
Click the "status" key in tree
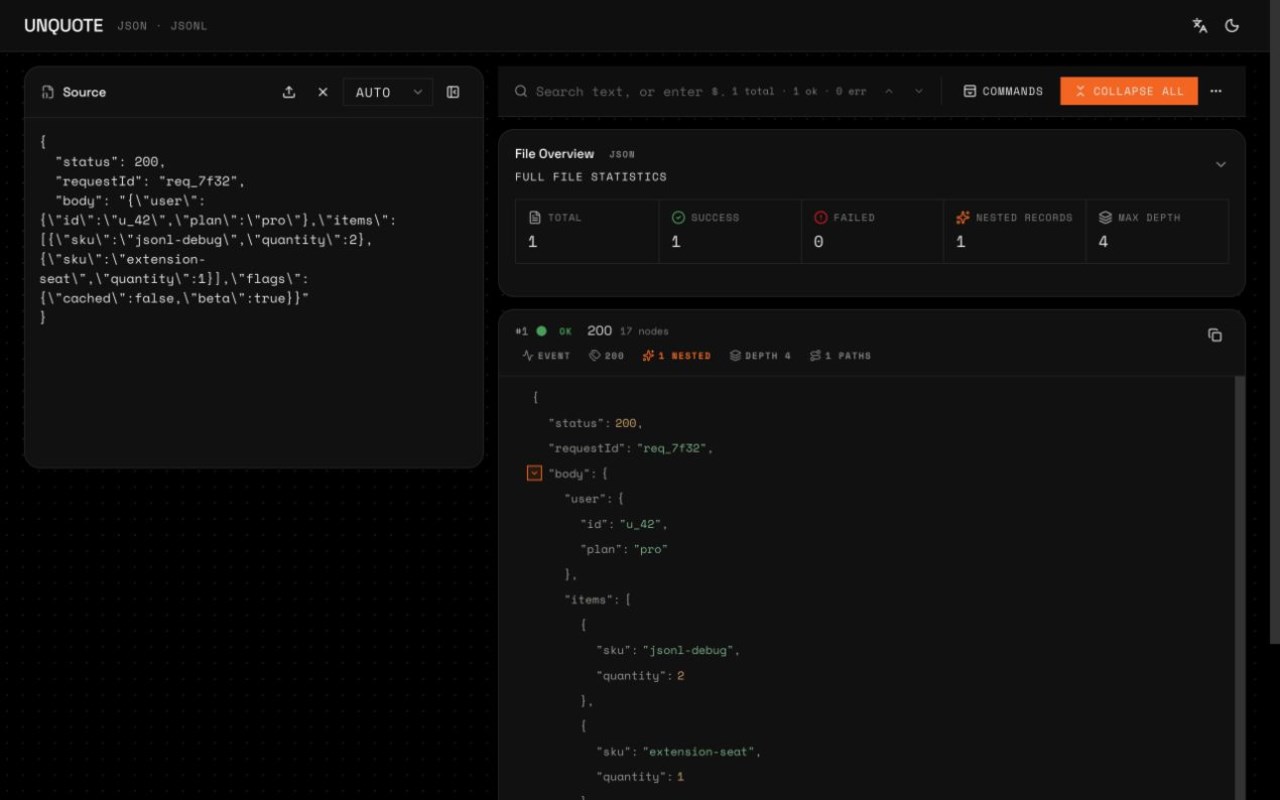[x=579, y=423]
